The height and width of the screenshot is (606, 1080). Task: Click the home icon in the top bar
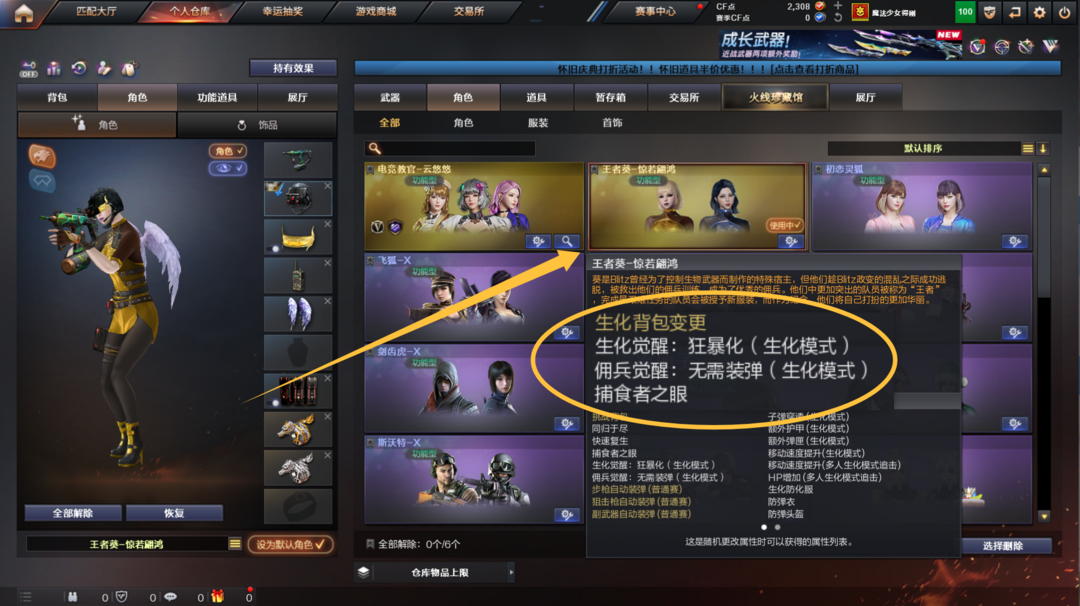pyautogui.click(x=23, y=13)
